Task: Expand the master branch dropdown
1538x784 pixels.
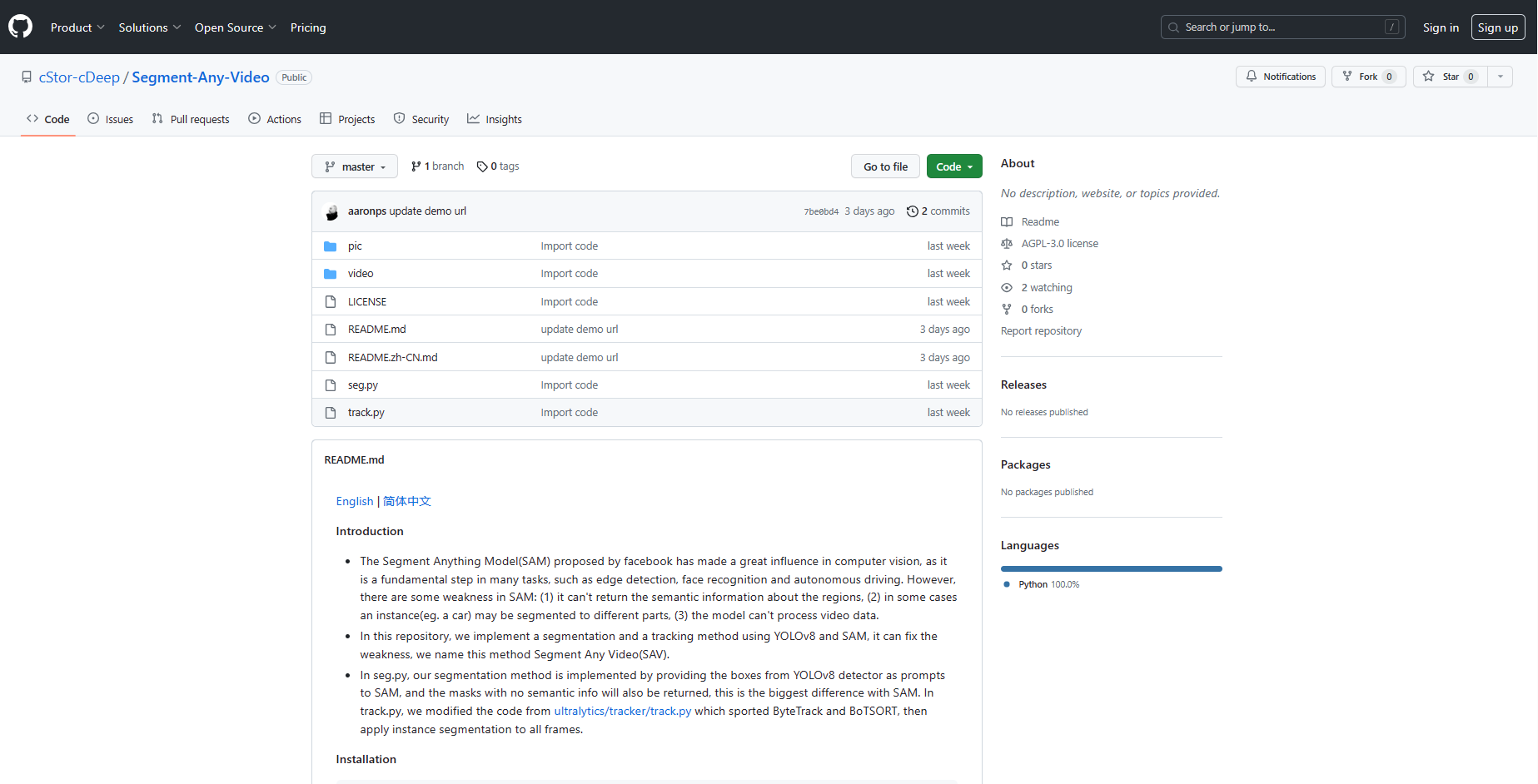Action: [x=355, y=166]
